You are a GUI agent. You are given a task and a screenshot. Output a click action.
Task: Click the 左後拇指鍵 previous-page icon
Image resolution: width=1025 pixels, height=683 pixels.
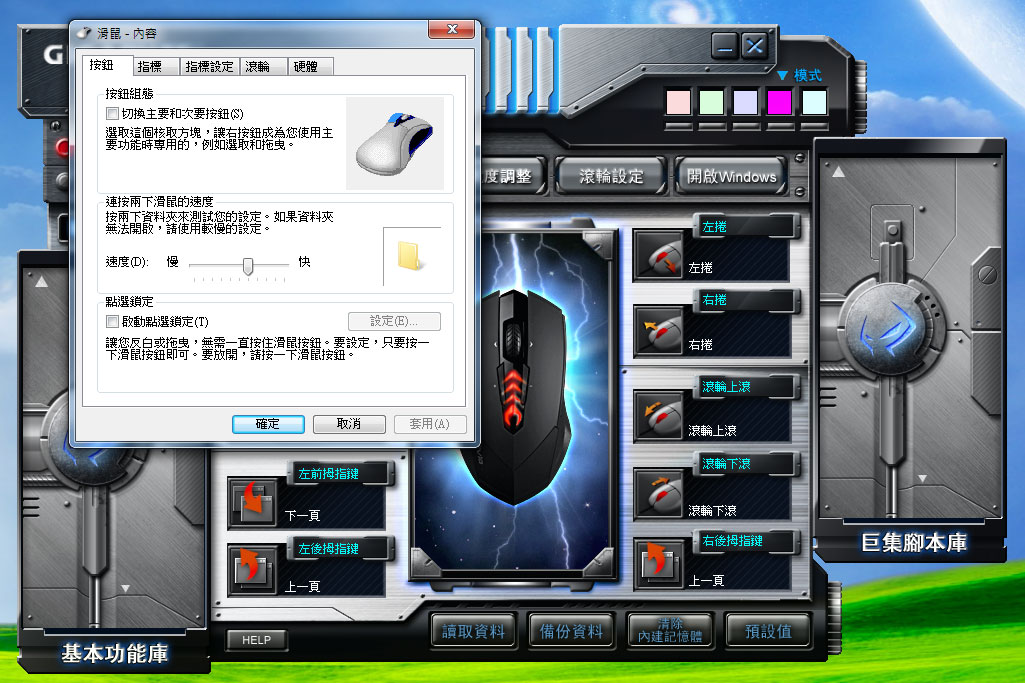(252, 569)
